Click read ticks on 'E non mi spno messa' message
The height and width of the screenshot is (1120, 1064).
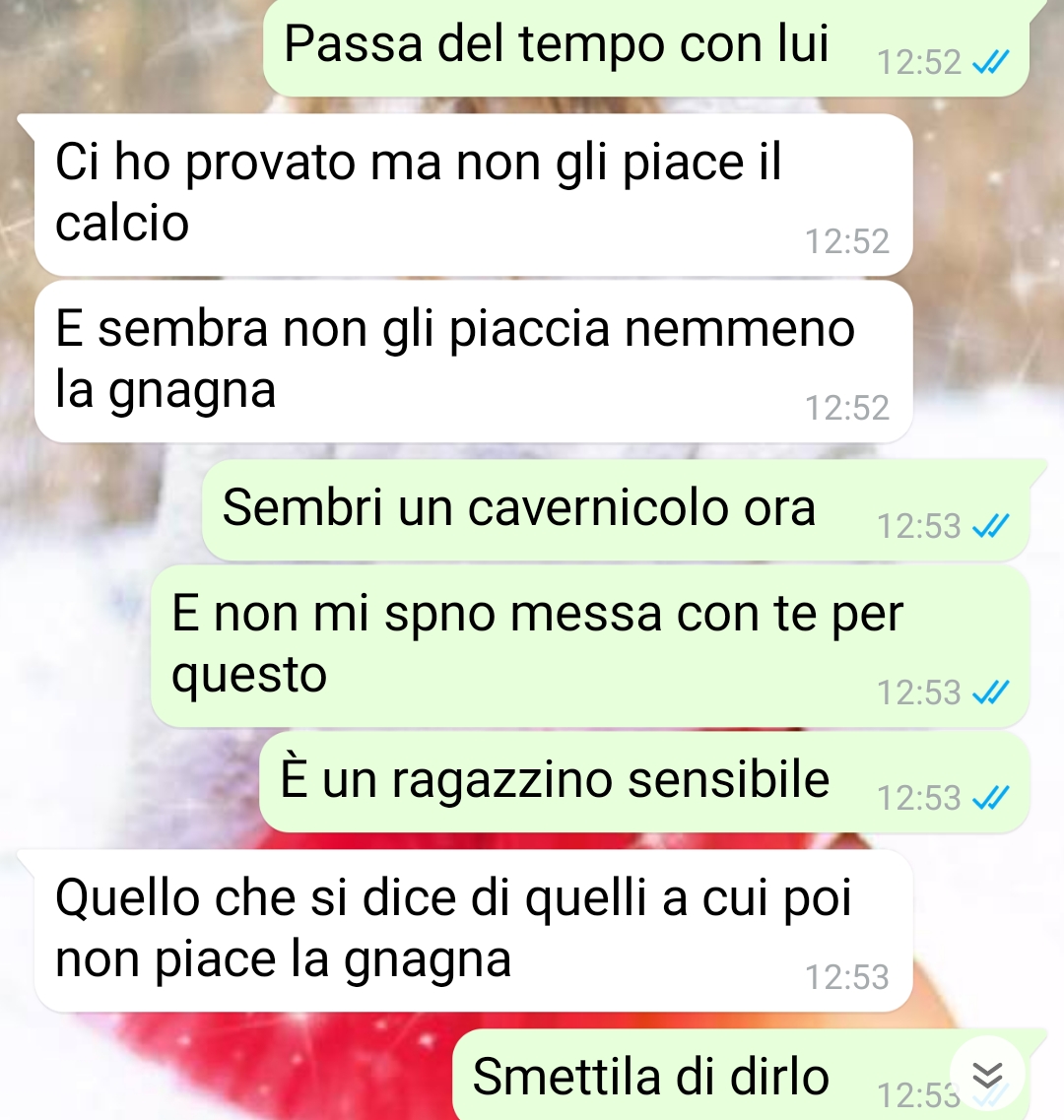991,692
